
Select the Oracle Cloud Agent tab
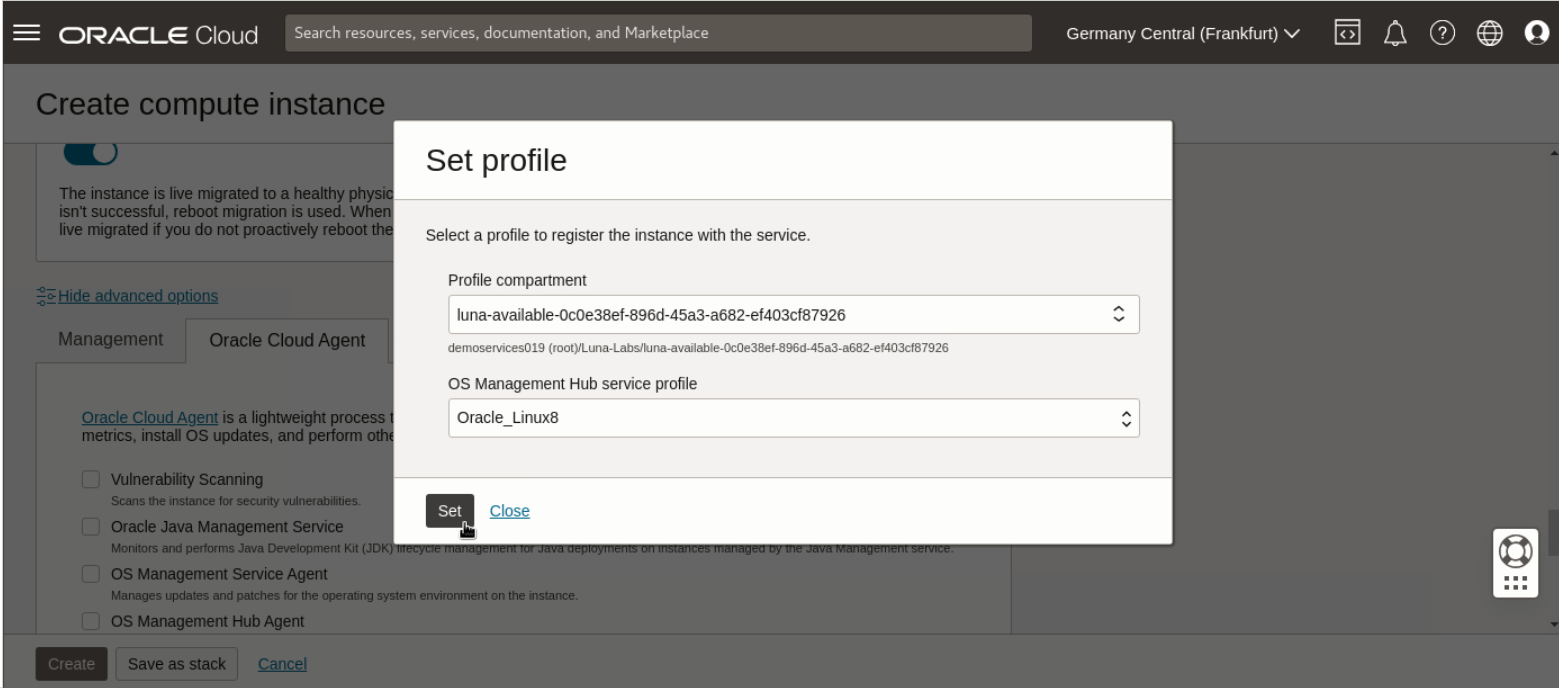[287, 340]
